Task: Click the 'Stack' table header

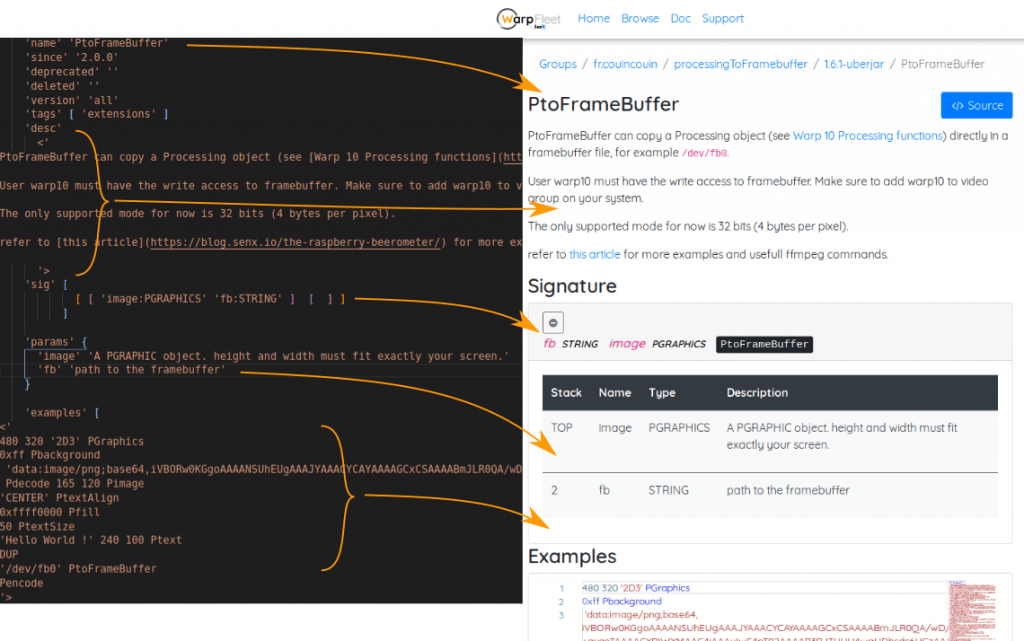Action: [x=566, y=393]
